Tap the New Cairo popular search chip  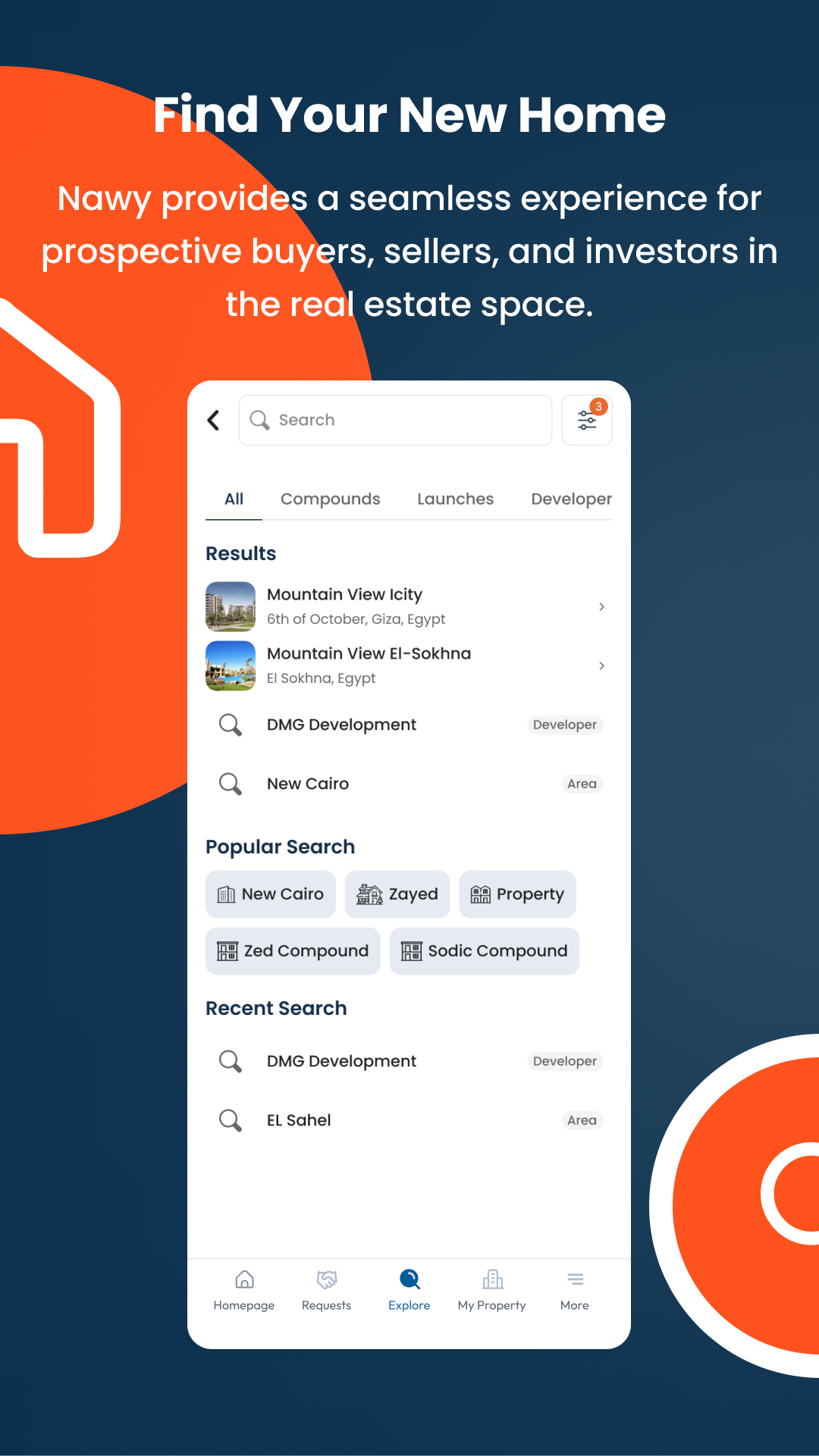click(x=271, y=894)
